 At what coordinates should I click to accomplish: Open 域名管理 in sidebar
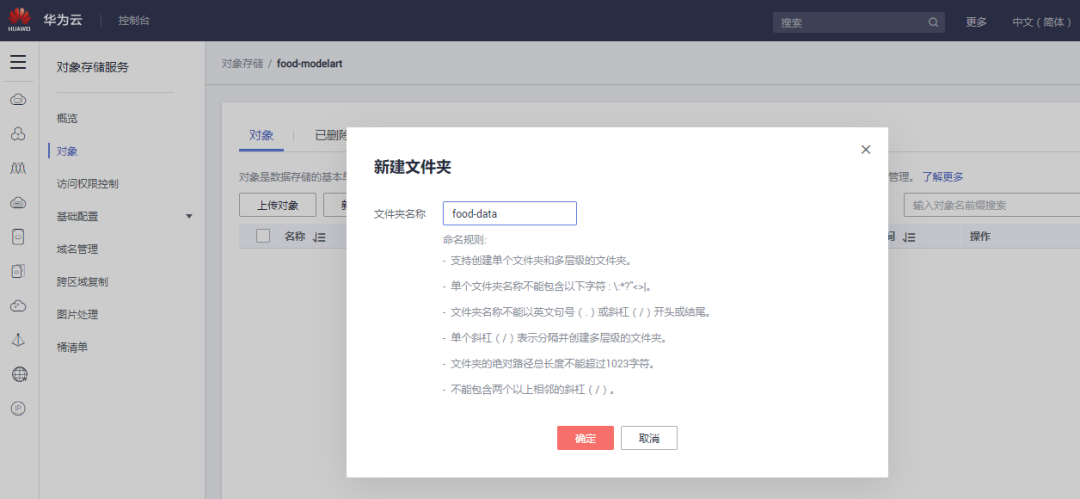(x=77, y=249)
